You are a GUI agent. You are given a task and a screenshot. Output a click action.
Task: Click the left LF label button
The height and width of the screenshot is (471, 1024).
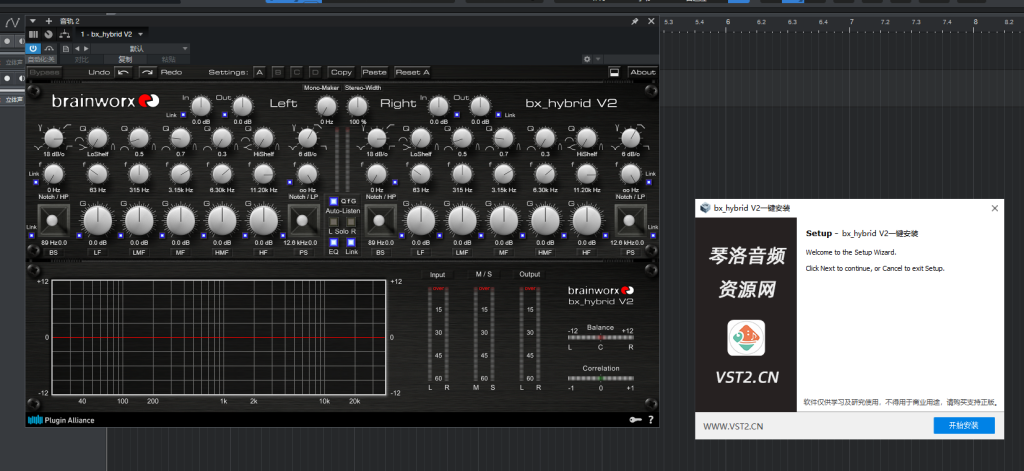[98, 252]
